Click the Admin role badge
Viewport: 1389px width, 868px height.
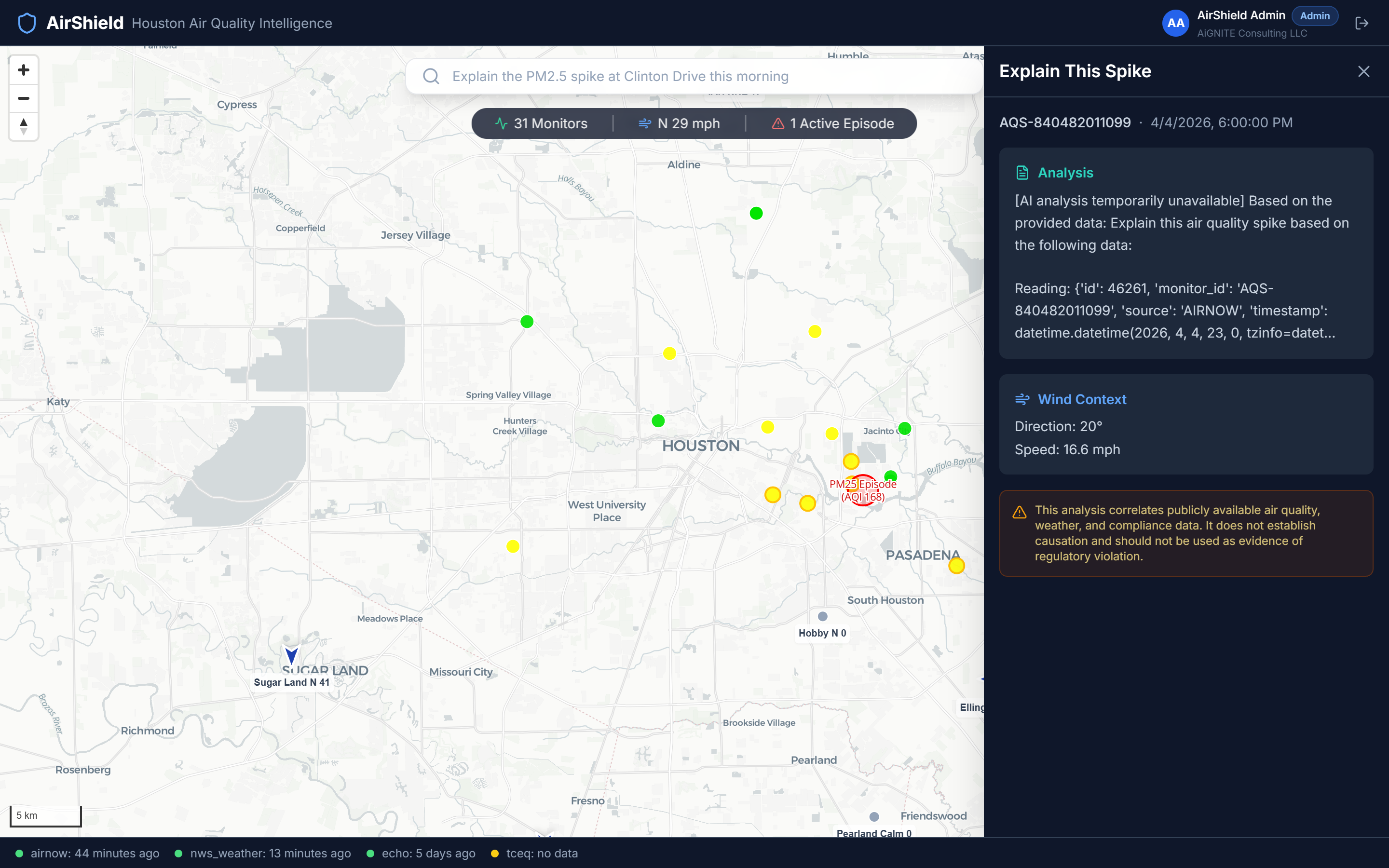tap(1314, 15)
